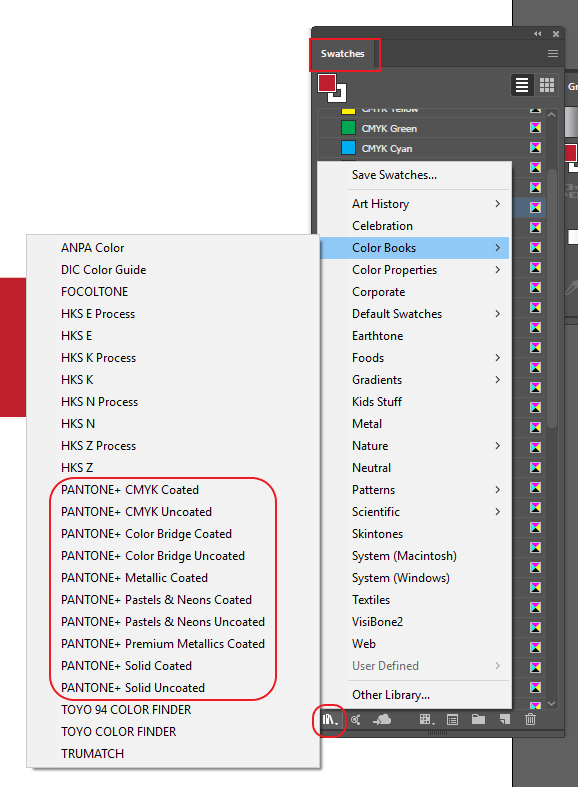Image resolution: width=578 pixels, height=787 pixels.
Task: Select FOCOLTONE color book
Action: pyautogui.click(x=173, y=292)
